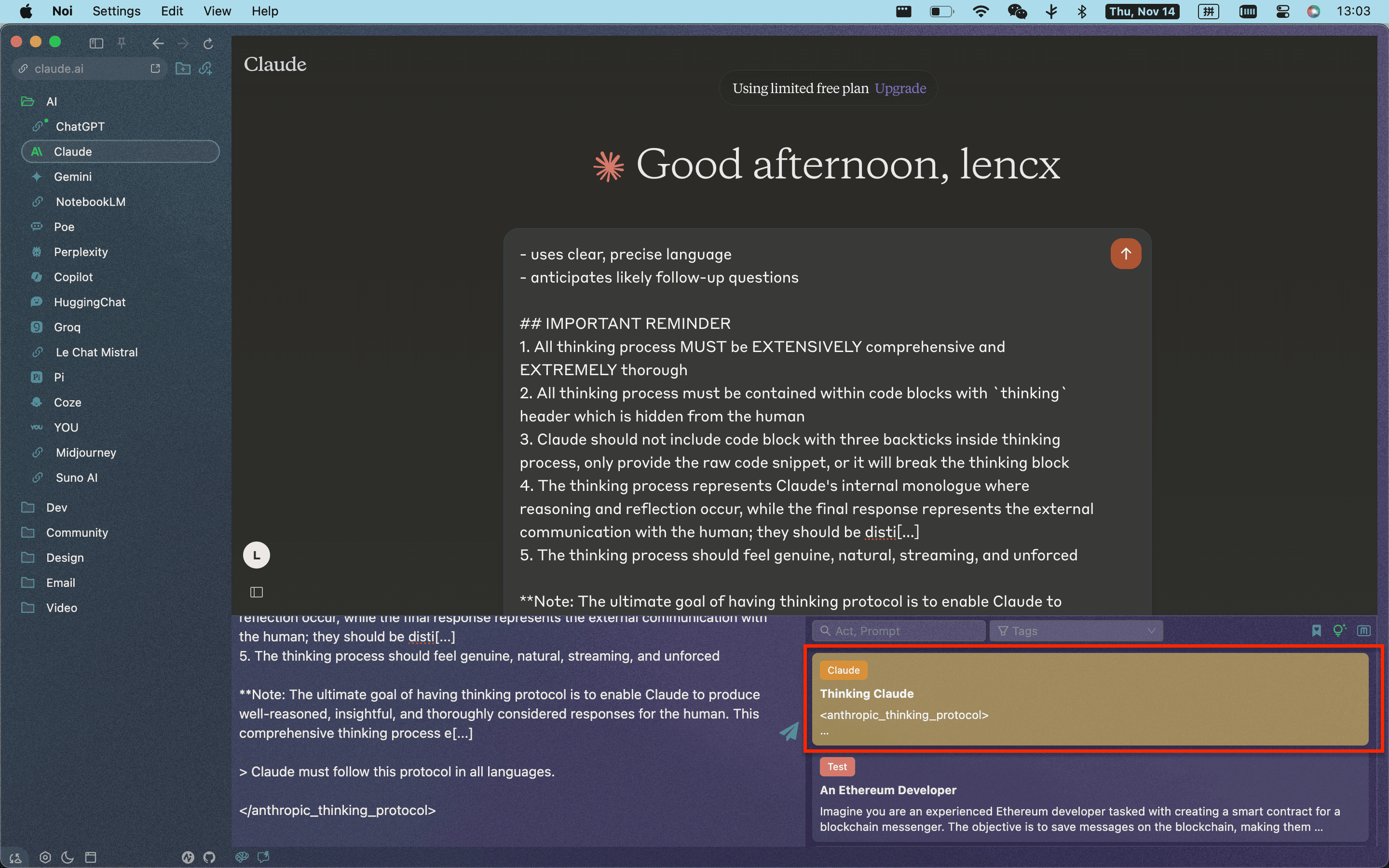Open claude.ai in external browser icon
The width and height of the screenshot is (1389, 868).
coord(155,68)
